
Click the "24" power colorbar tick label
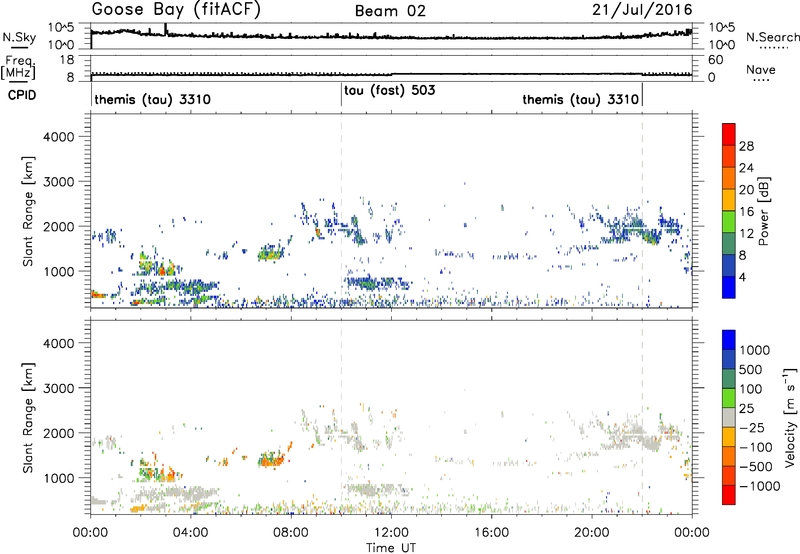point(746,168)
